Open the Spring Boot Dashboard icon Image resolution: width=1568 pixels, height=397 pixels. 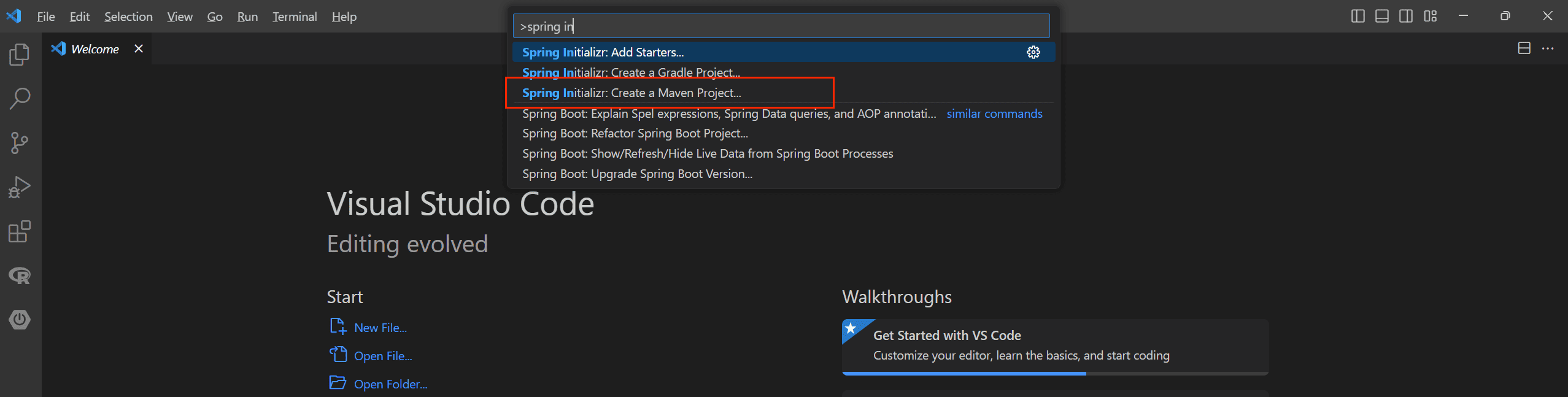20,320
